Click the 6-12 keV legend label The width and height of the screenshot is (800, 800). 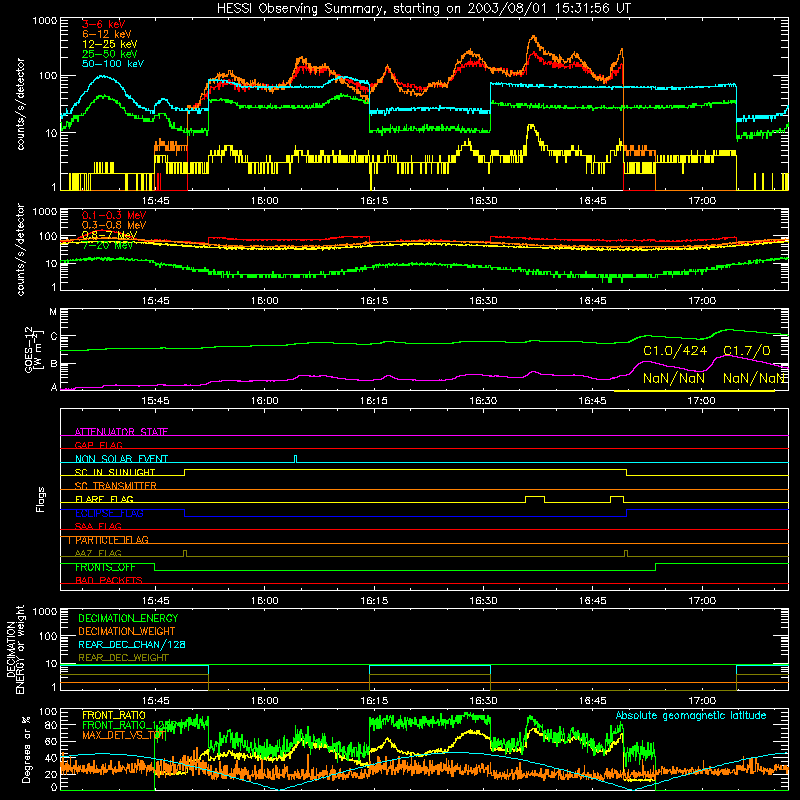(x=107, y=34)
